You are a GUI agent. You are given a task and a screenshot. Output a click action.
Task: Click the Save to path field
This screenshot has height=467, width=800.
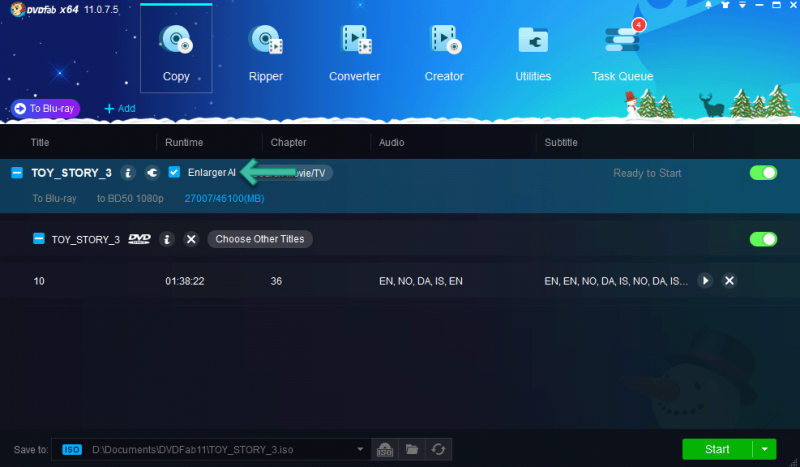click(211, 450)
